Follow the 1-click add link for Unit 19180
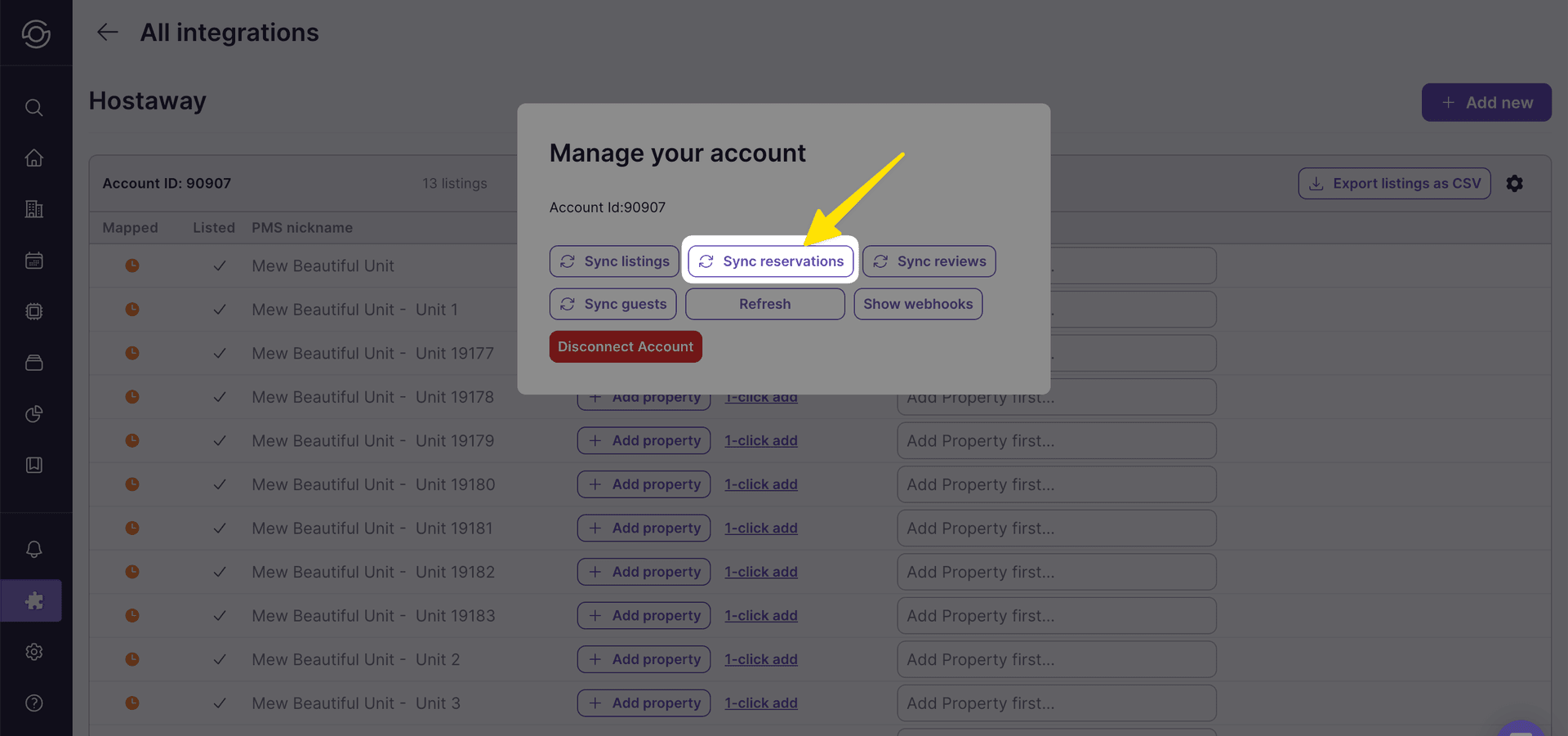The width and height of the screenshot is (1568, 736). (x=761, y=484)
